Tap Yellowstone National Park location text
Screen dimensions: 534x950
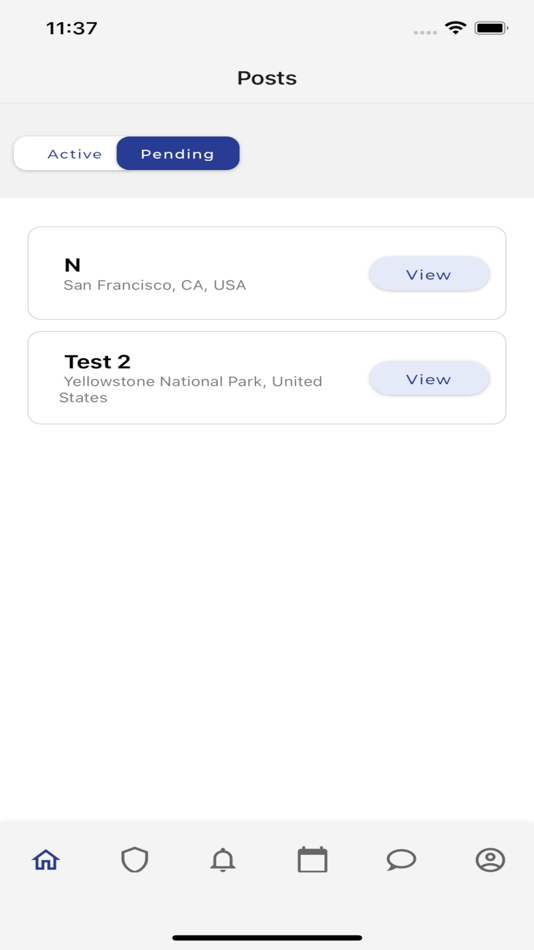pos(191,390)
